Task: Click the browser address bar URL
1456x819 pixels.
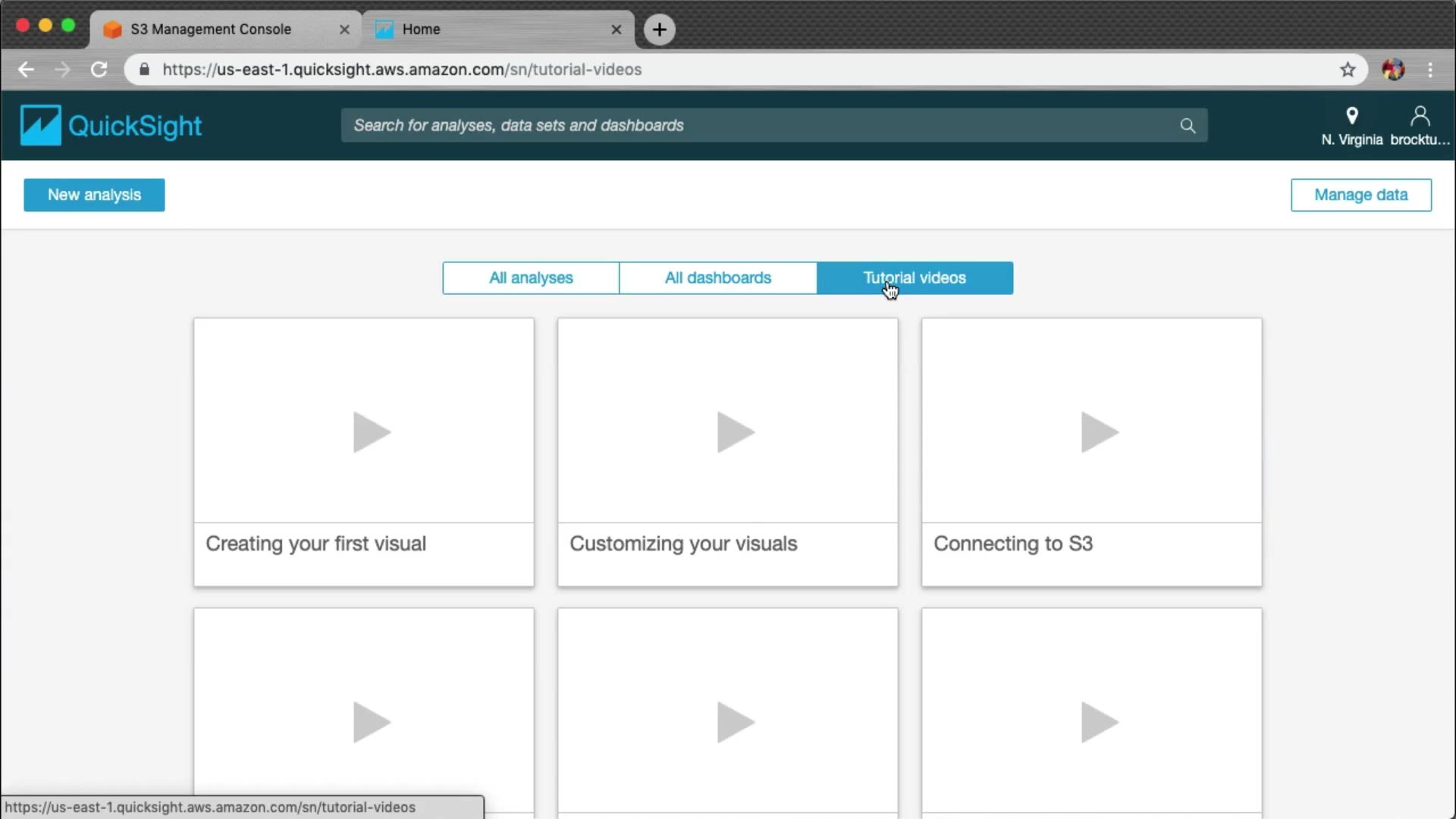Action: tap(402, 70)
